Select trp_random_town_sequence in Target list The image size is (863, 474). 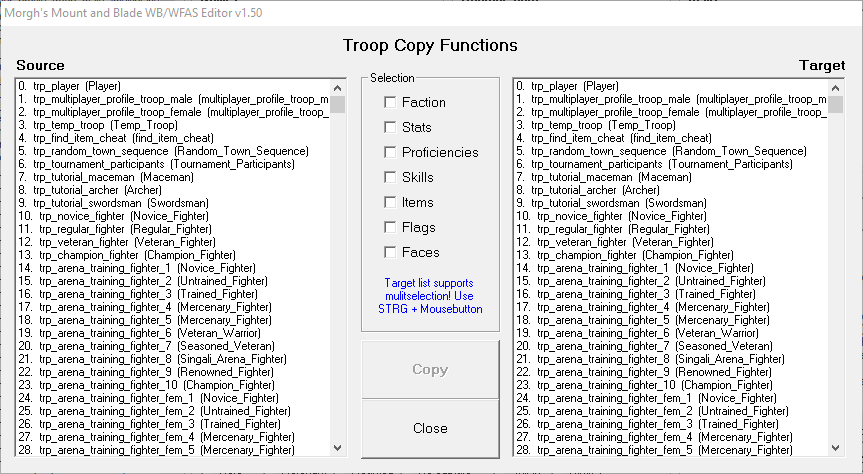pos(671,151)
